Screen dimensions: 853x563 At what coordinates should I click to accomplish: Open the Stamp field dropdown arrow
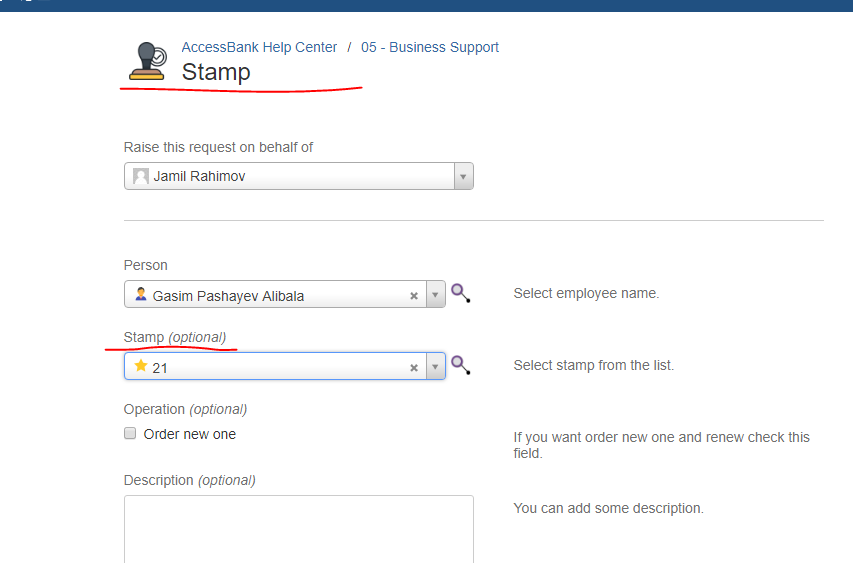pyautogui.click(x=435, y=368)
